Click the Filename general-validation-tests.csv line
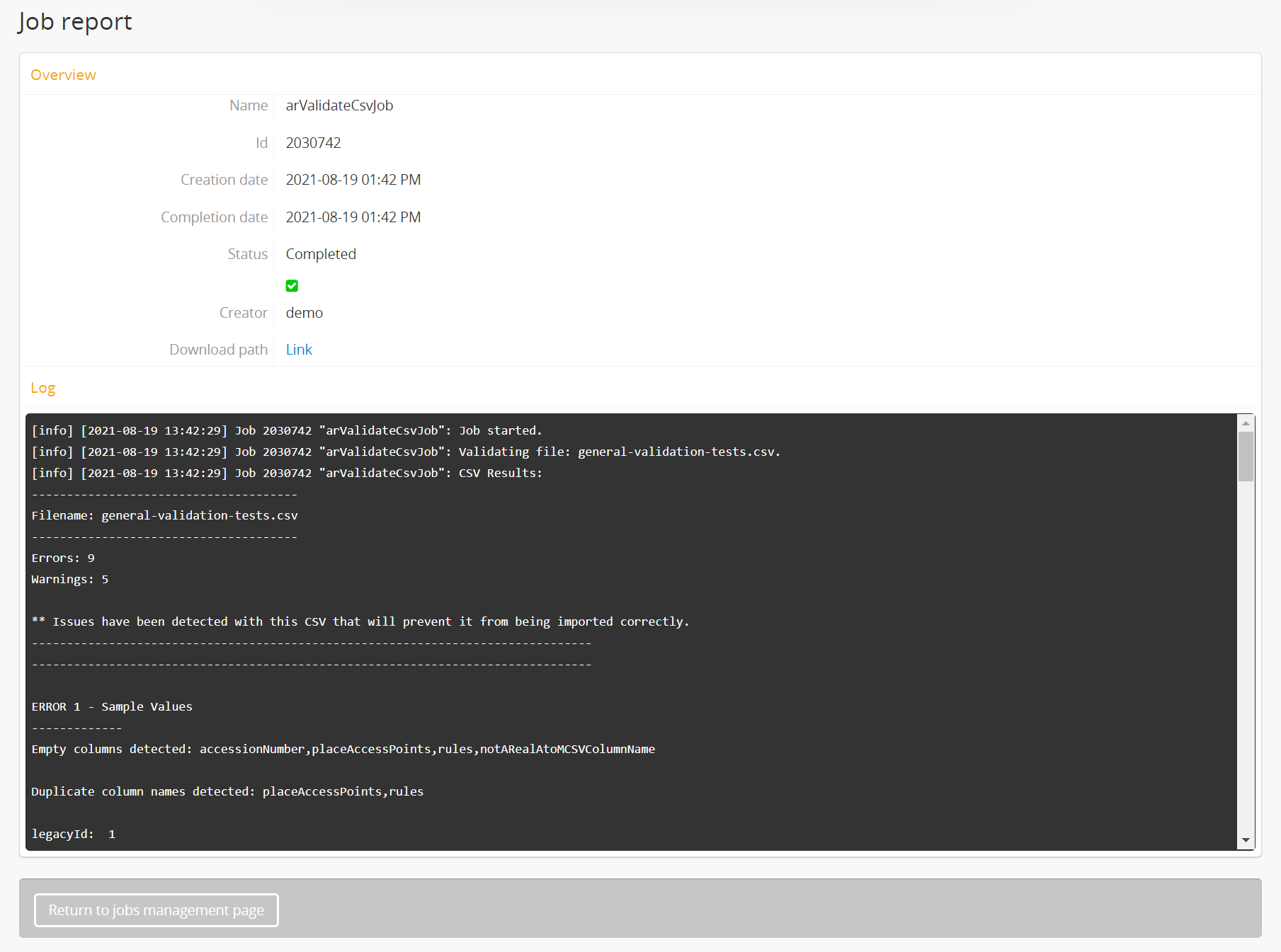The width and height of the screenshot is (1281, 952). tap(164, 515)
